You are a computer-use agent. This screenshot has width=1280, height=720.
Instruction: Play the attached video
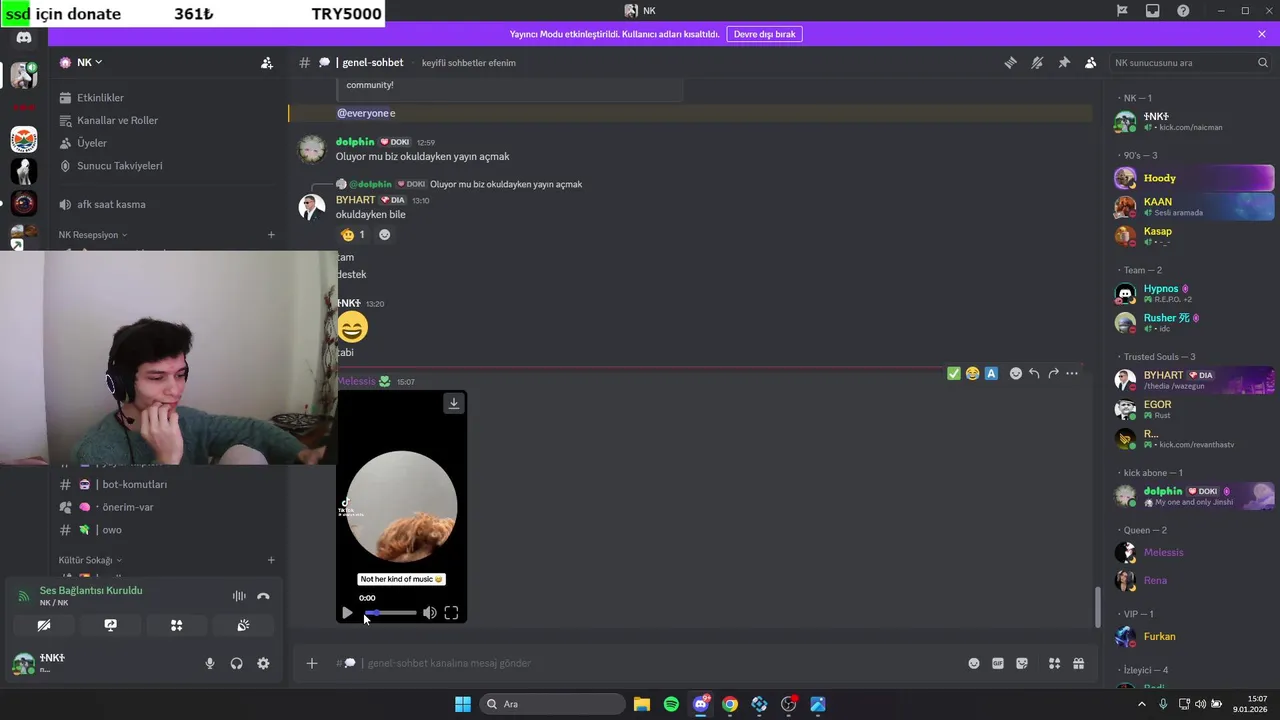point(346,613)
